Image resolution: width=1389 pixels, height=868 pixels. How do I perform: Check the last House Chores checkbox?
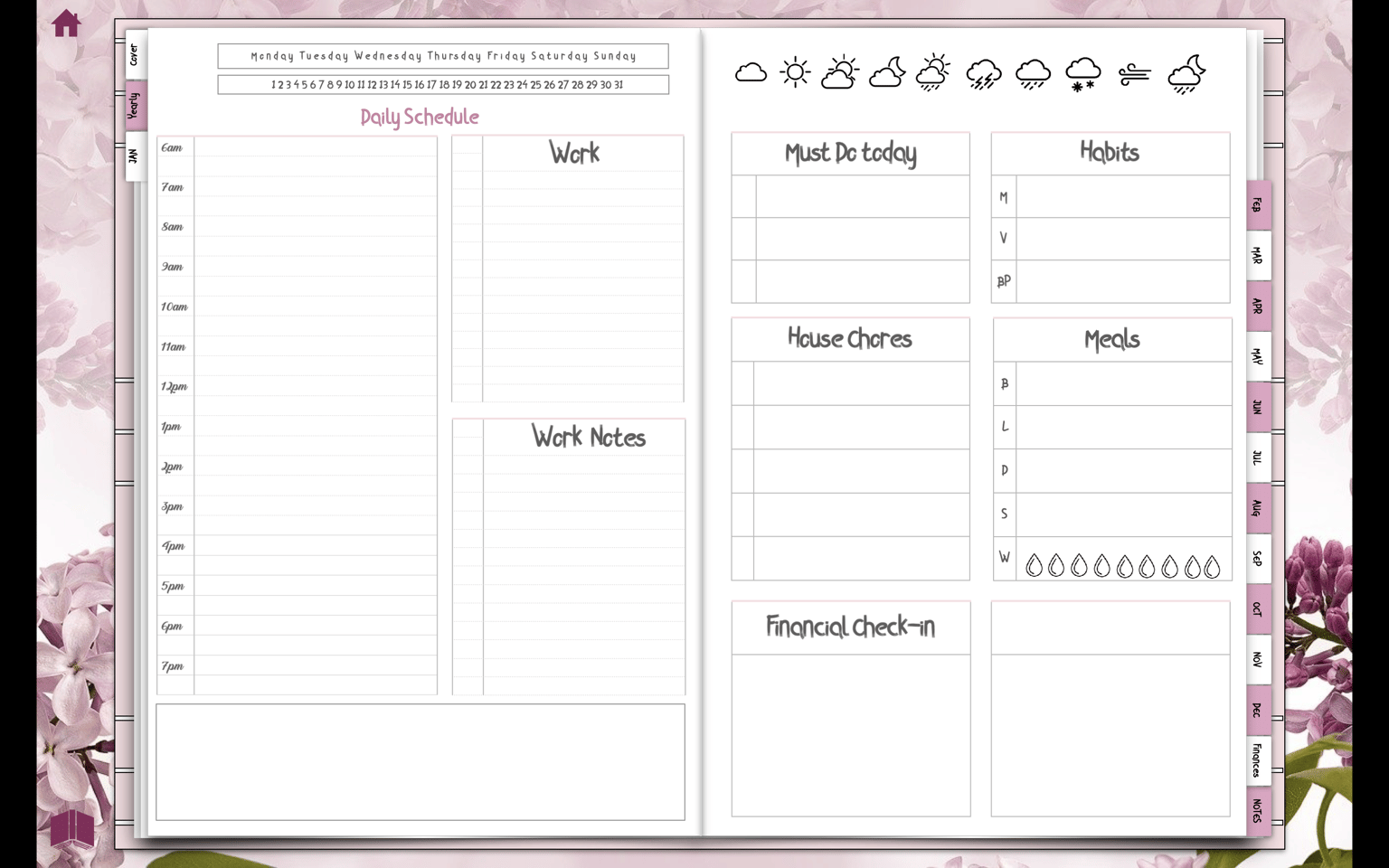(x=742, y=558)
